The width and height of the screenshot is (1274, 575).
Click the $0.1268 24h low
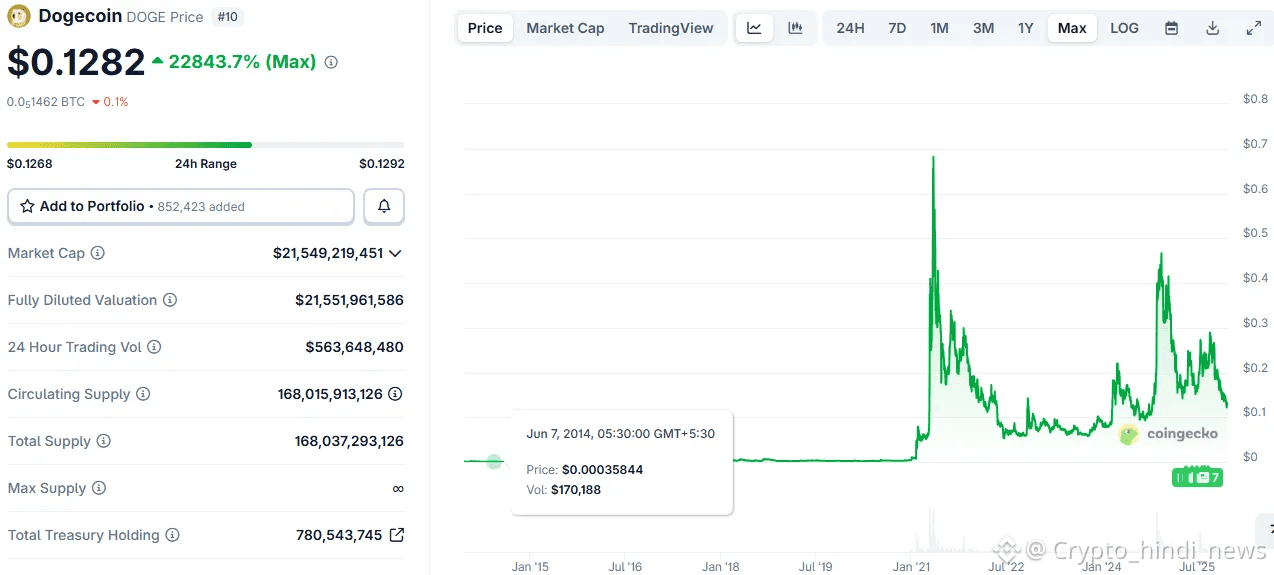click(x=30, y=164)
